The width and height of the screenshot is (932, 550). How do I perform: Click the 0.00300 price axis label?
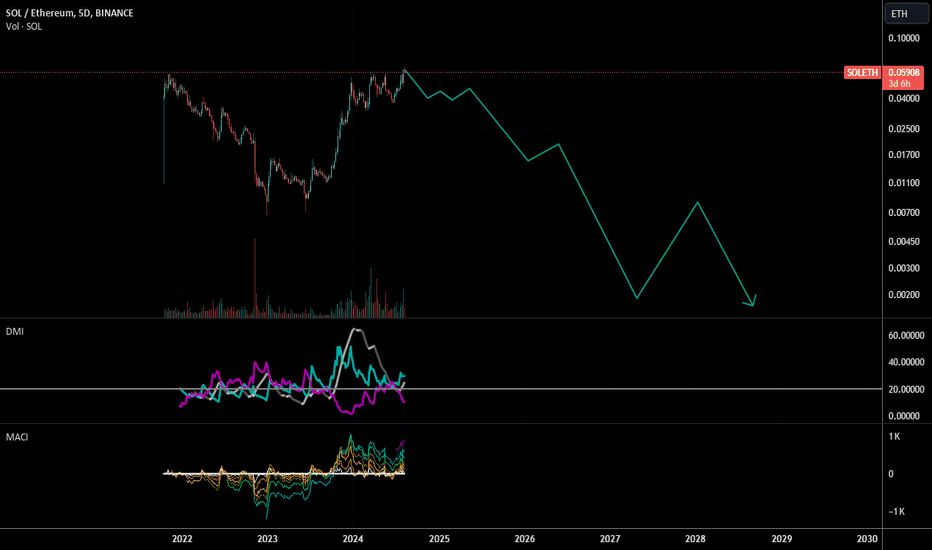903,268
